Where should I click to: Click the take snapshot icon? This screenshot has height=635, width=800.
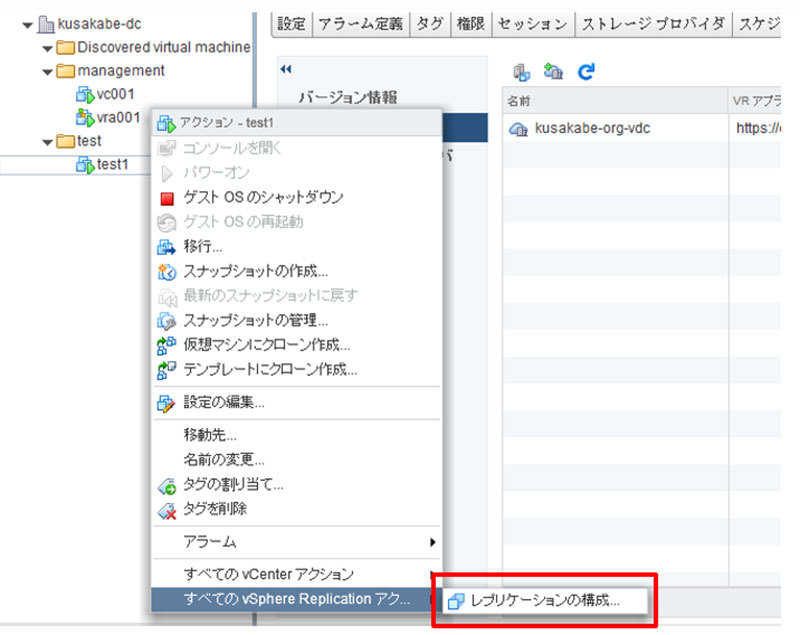pyautogui.click(x=166, y=272)
